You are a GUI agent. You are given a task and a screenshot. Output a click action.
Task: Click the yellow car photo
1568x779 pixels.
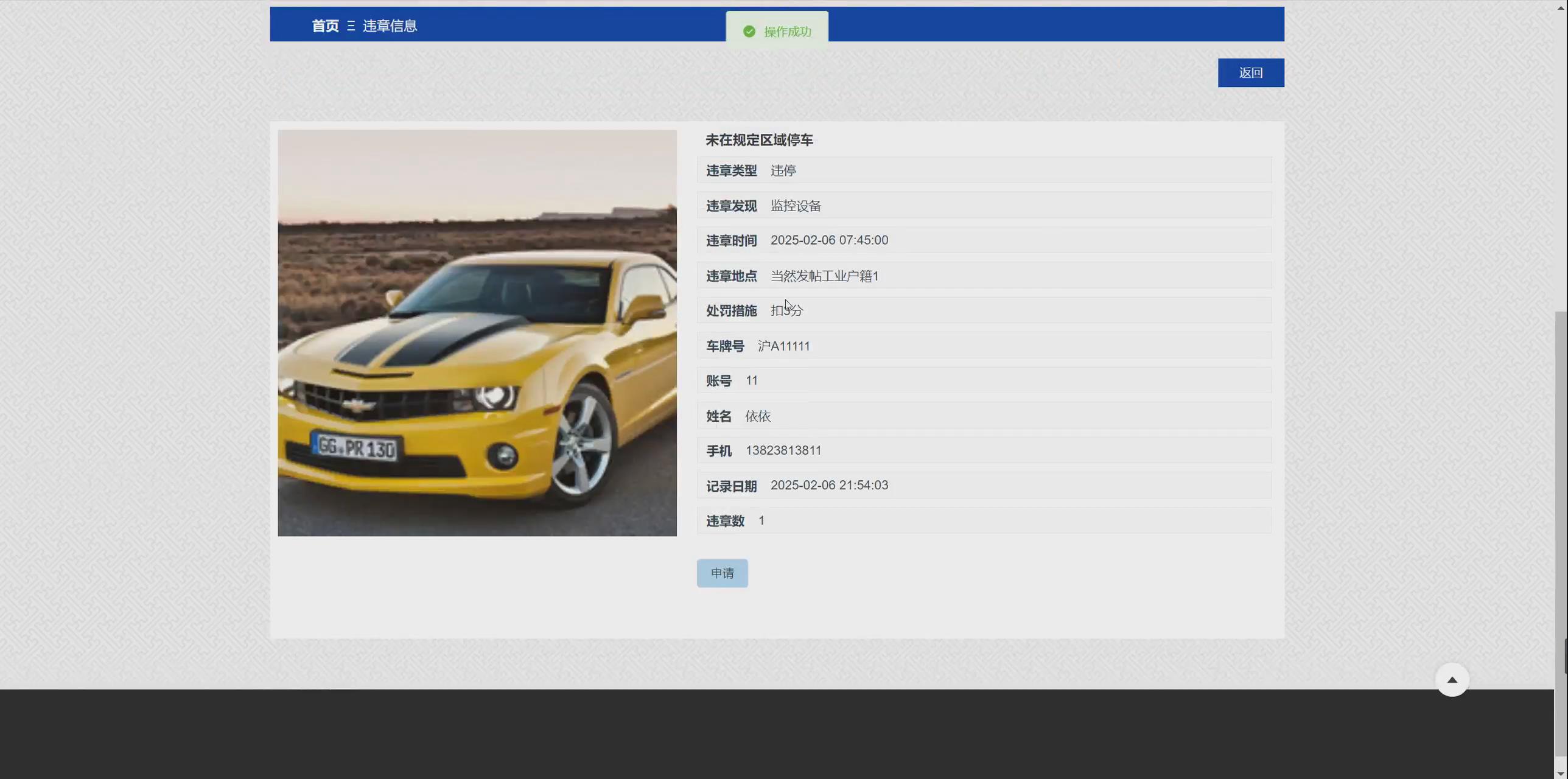click(x=477, y=334)
